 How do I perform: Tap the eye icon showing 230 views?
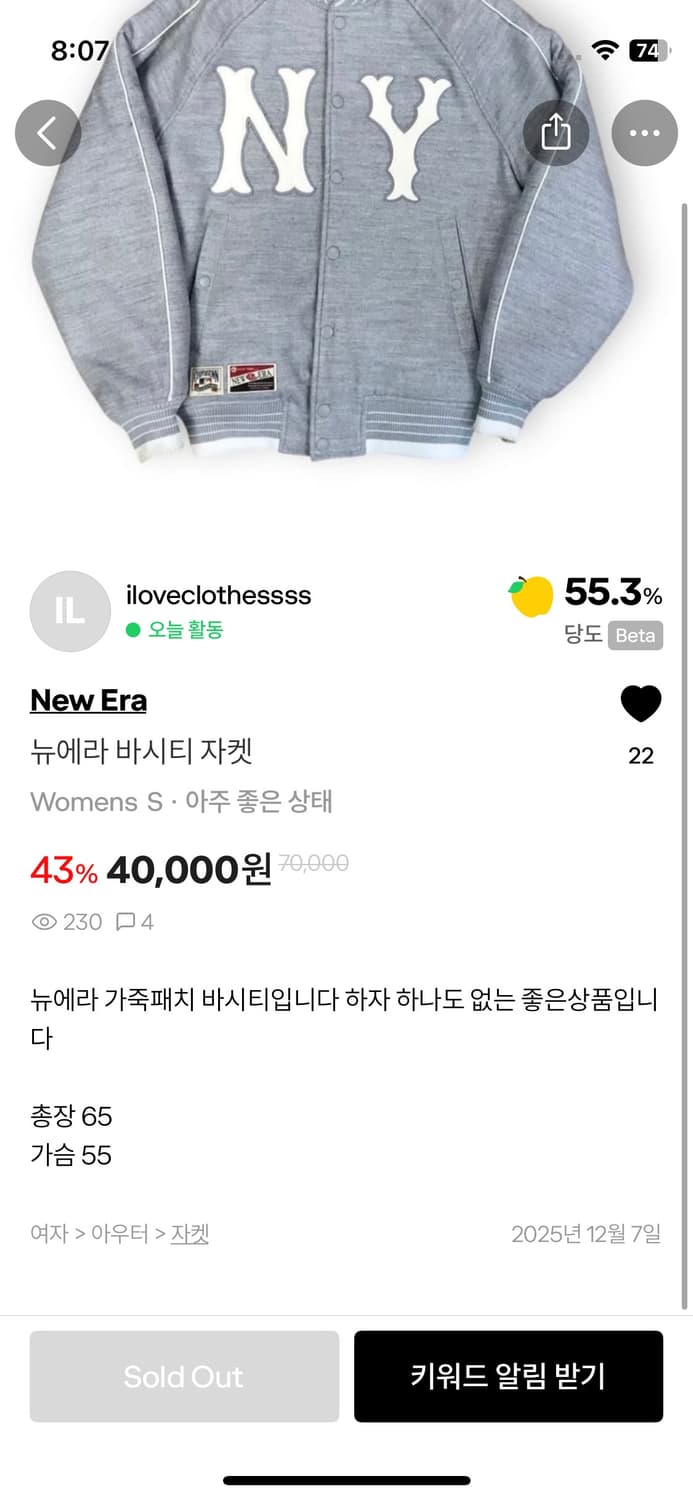click(x=44, y=921)
